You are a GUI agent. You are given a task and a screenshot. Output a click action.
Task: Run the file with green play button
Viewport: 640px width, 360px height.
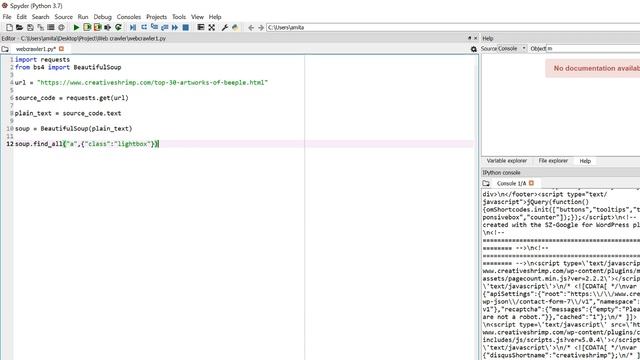[x=76, y=27]
